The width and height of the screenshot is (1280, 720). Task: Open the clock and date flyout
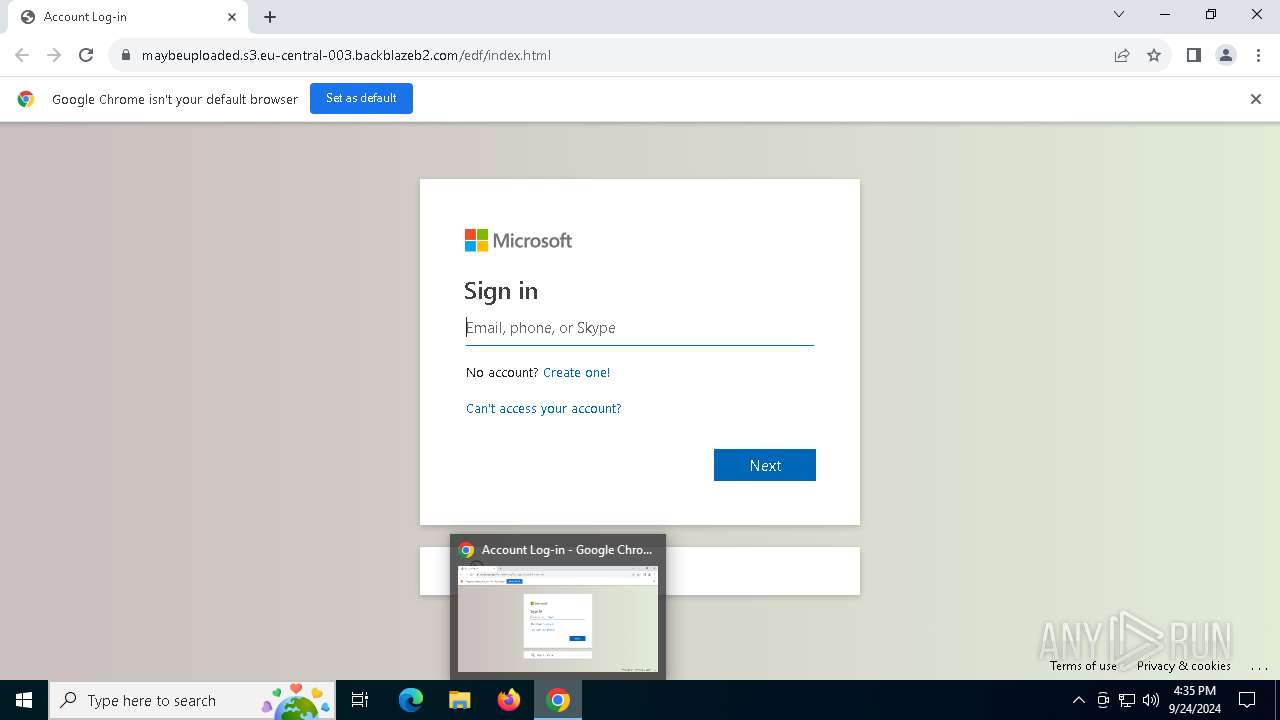[1195, 700]
